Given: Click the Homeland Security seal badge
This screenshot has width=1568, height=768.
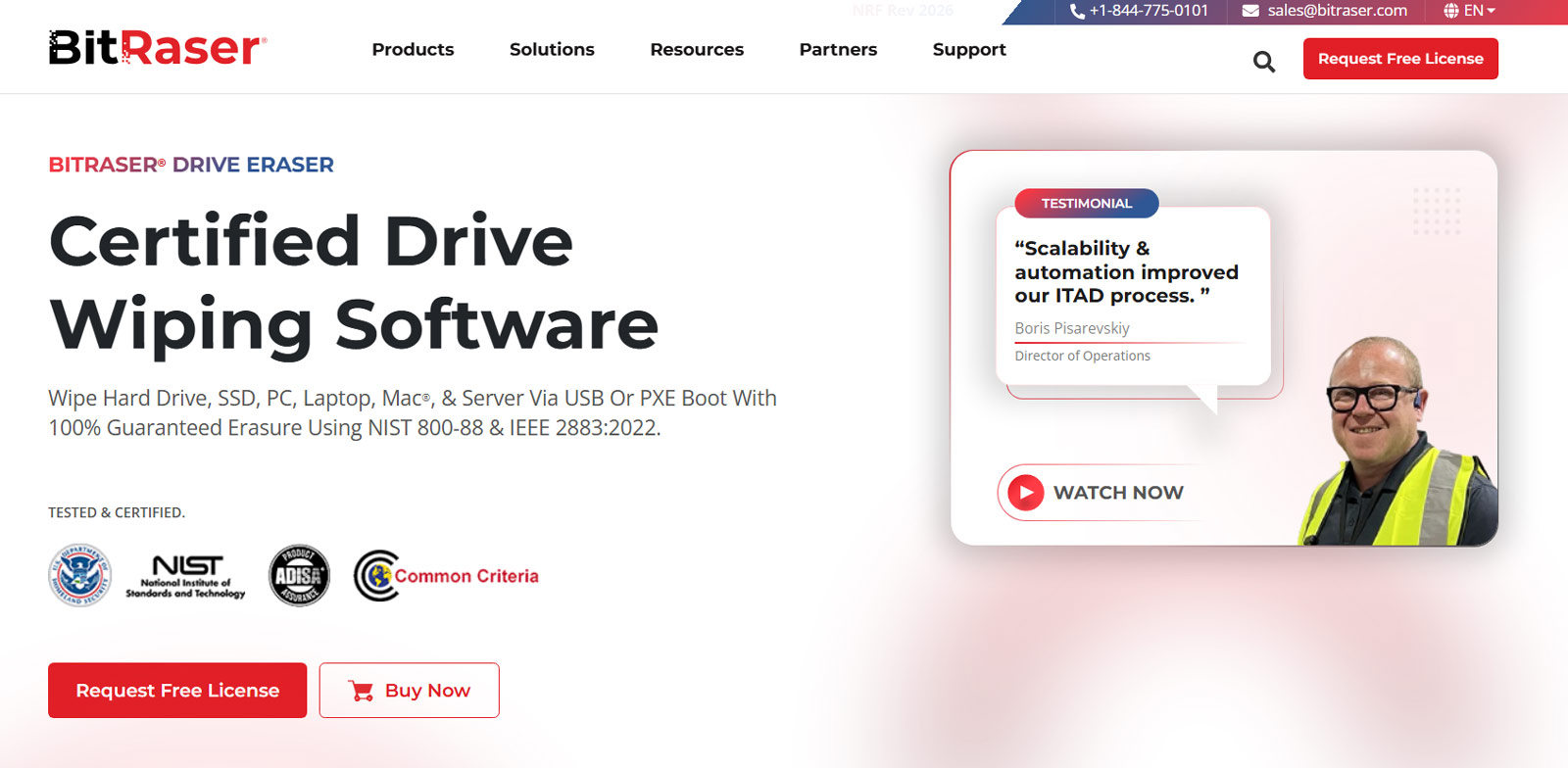Looking at the screenshot, I should [x=79, y=575].
